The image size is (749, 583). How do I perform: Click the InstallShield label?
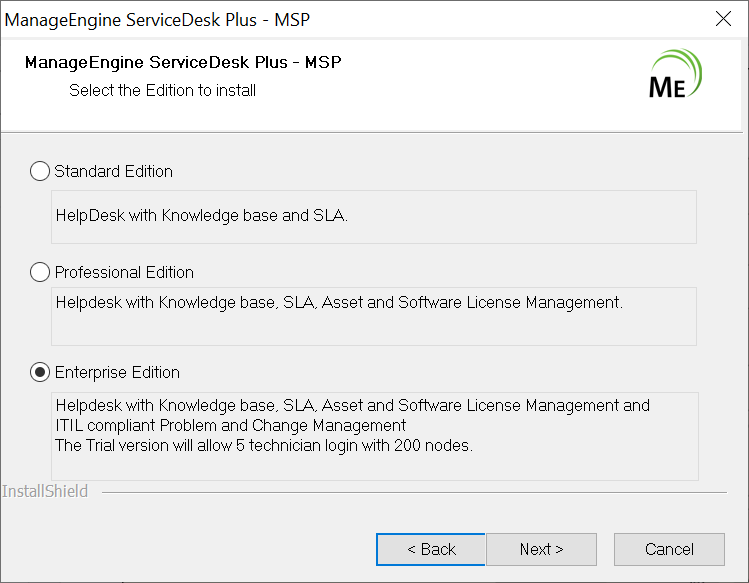(45, 491)
